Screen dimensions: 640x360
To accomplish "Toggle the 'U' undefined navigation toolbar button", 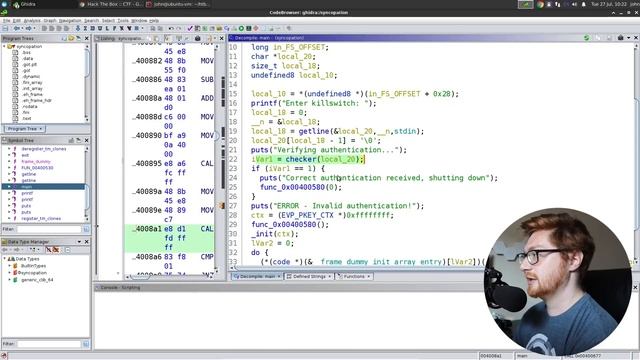I will [100, 29].
